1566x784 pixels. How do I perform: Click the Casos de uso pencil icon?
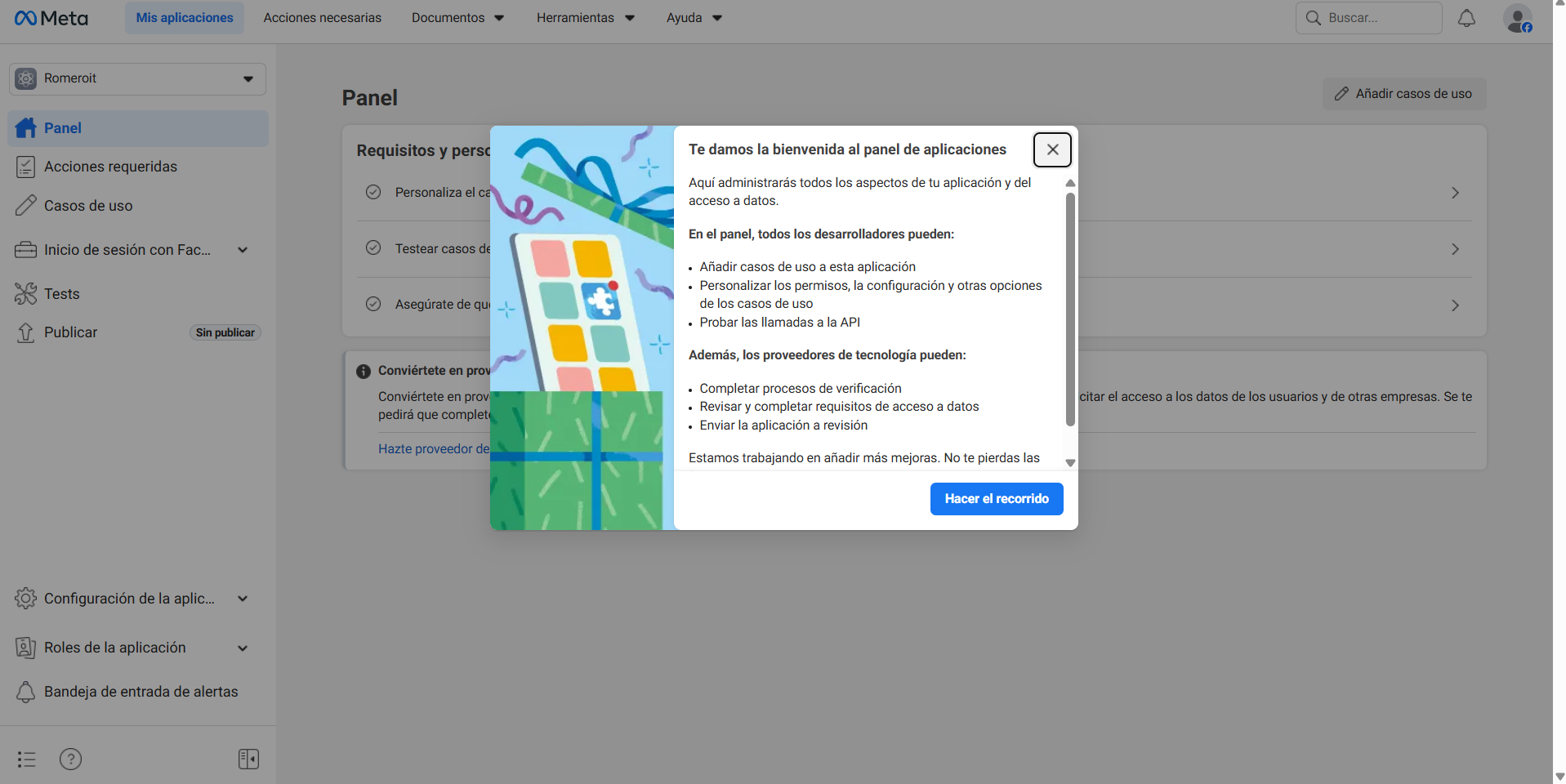pos(26,206)
